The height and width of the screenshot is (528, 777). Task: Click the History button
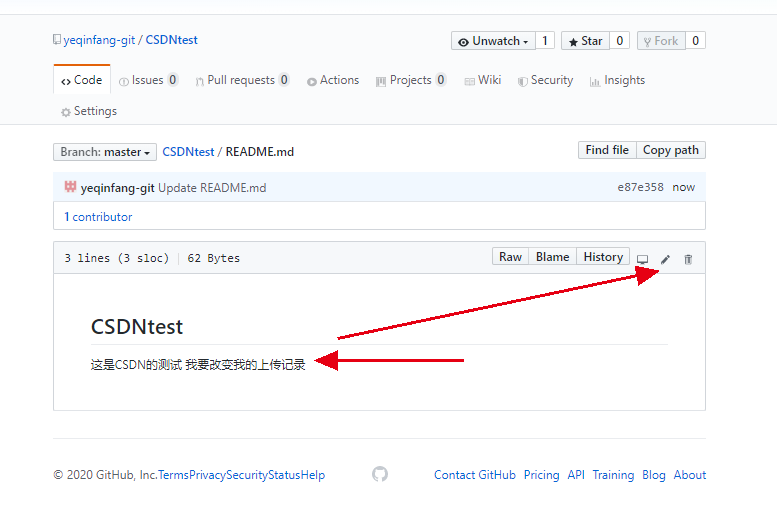point(603,257)
